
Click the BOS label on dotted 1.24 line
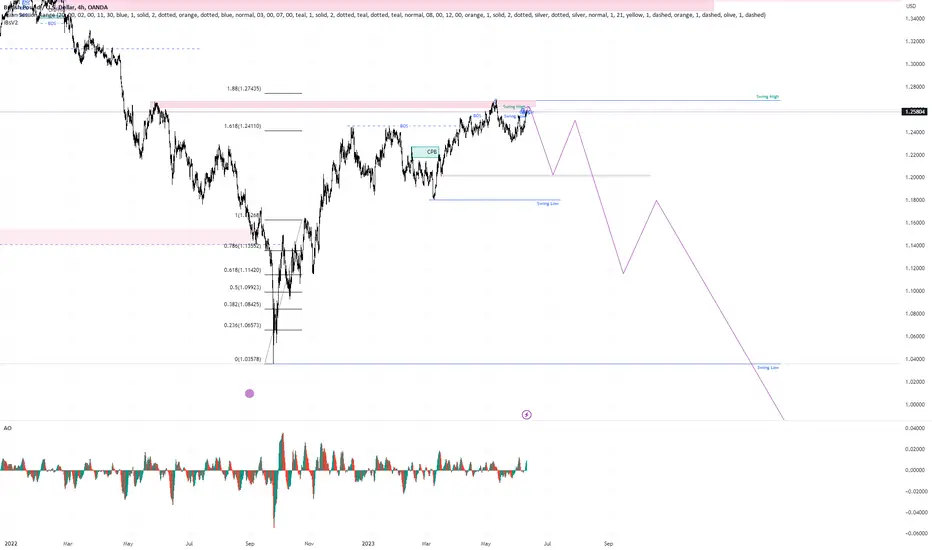(404, 126)
